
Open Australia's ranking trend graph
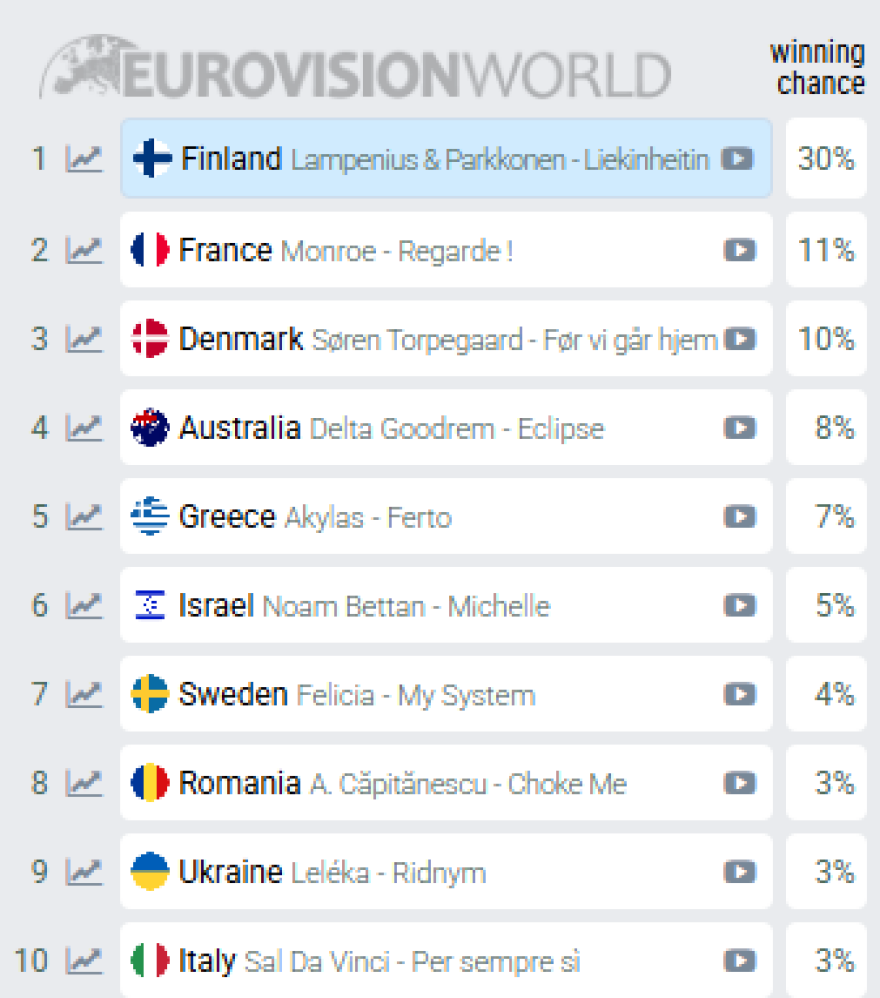85,428
